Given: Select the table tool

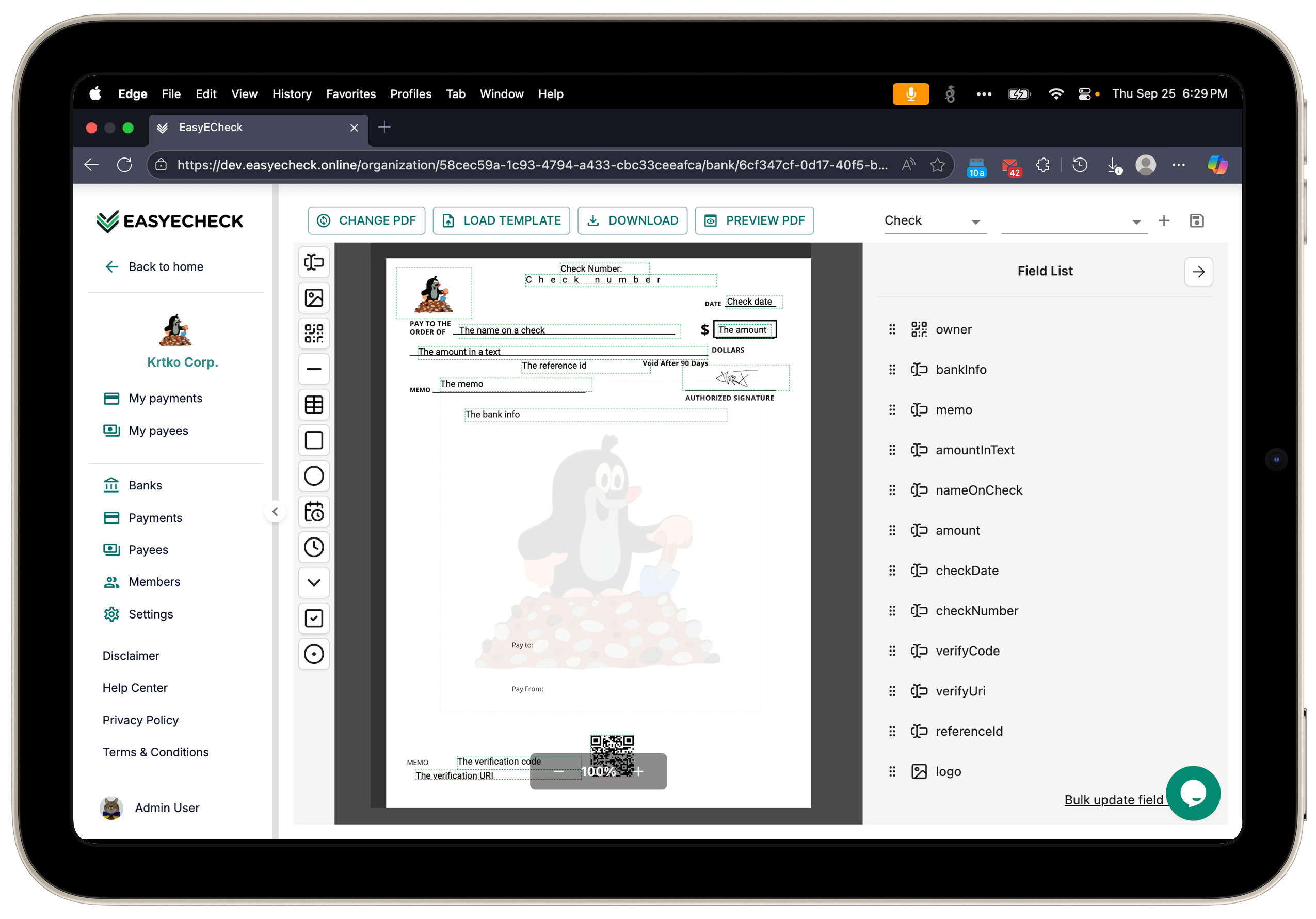Looking at the screenshot, I should point(314,405).
